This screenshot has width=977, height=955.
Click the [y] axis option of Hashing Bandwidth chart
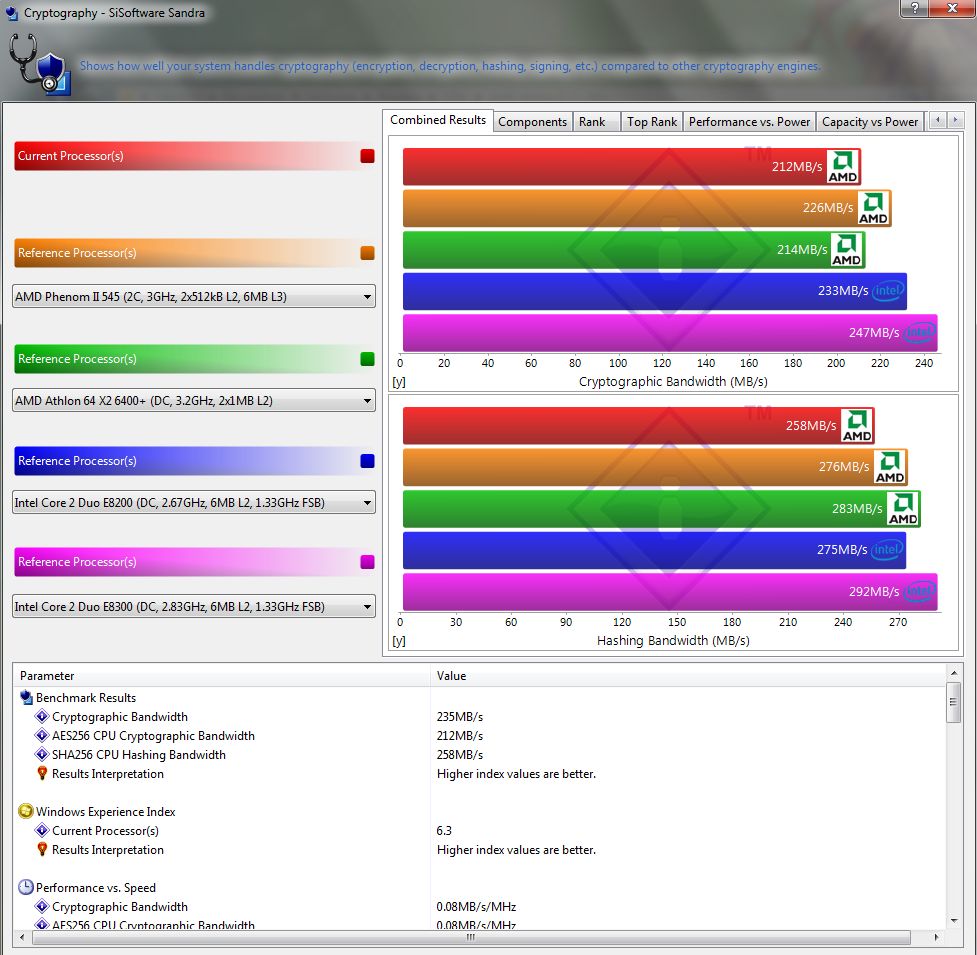pyautogui.click(x=399, y=641)
